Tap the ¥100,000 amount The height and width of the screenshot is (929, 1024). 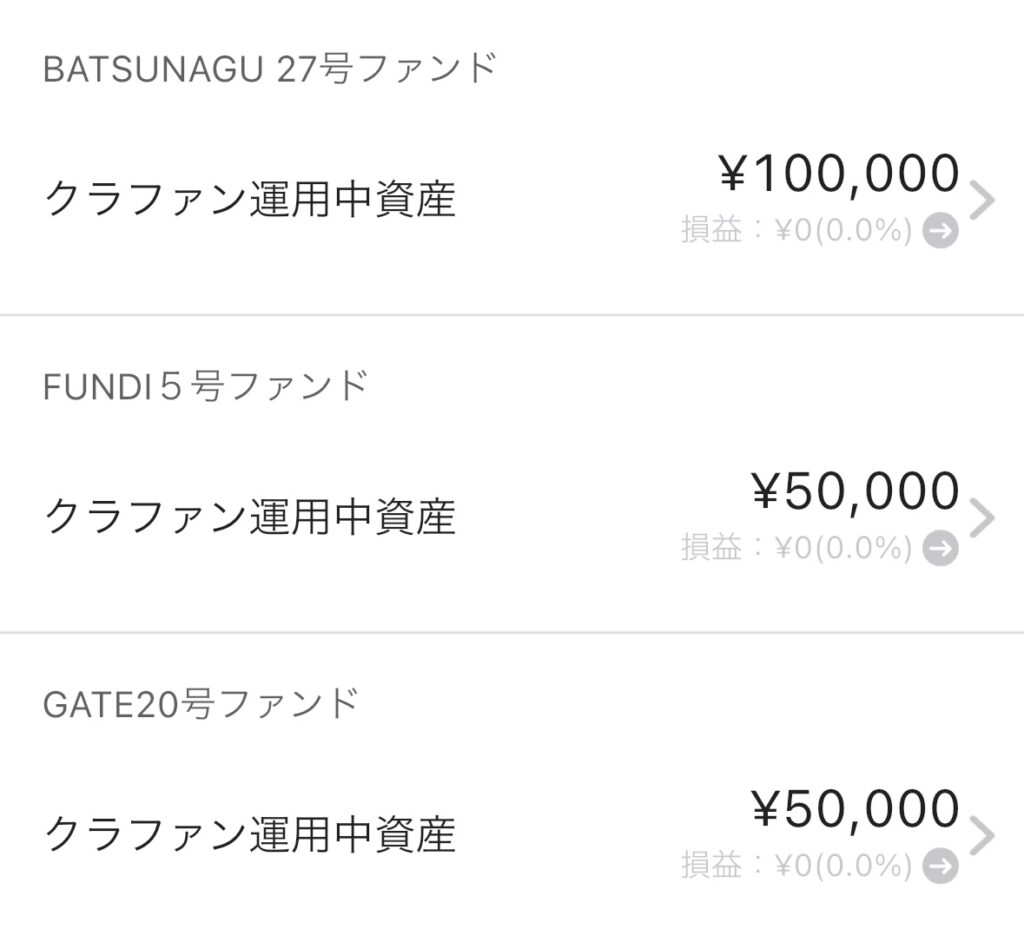pyautogui.click(x=839, y=175)
